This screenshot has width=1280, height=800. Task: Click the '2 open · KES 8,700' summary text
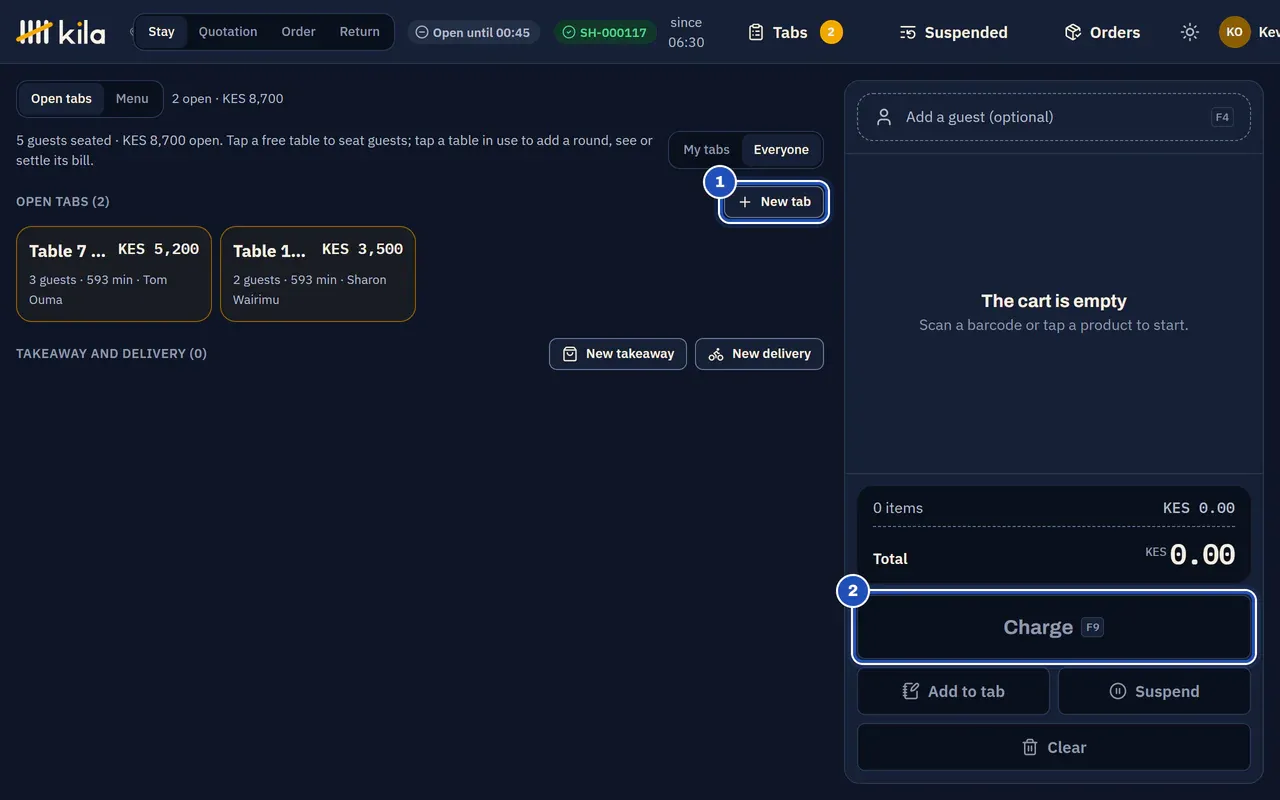pyautogui.click(x=228, y=99)
